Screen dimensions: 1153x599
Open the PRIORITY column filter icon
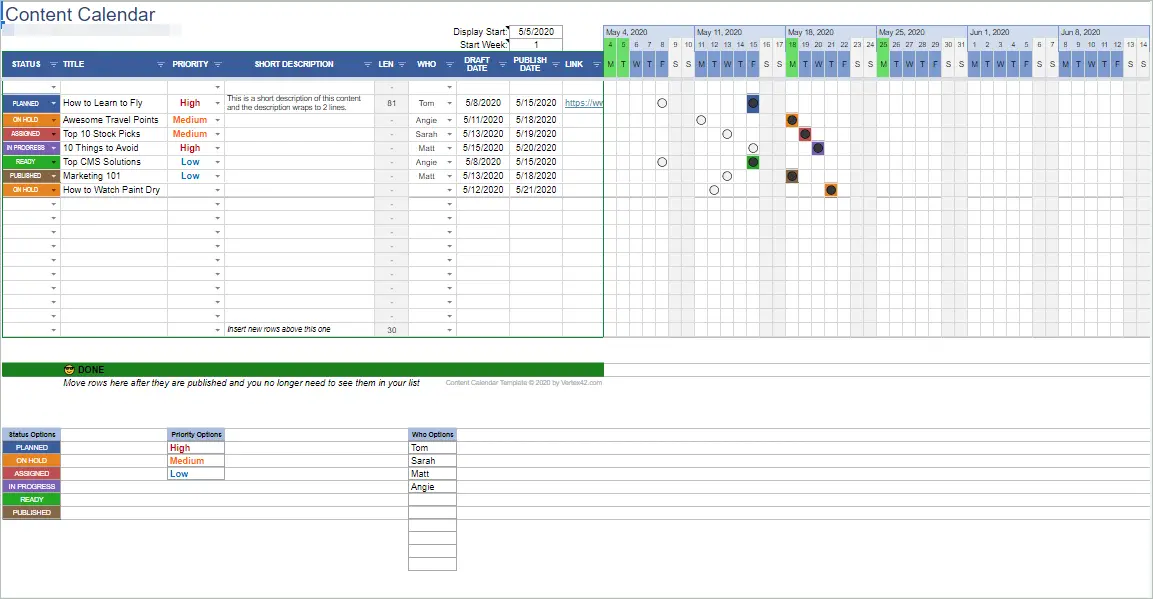[216, 64]
